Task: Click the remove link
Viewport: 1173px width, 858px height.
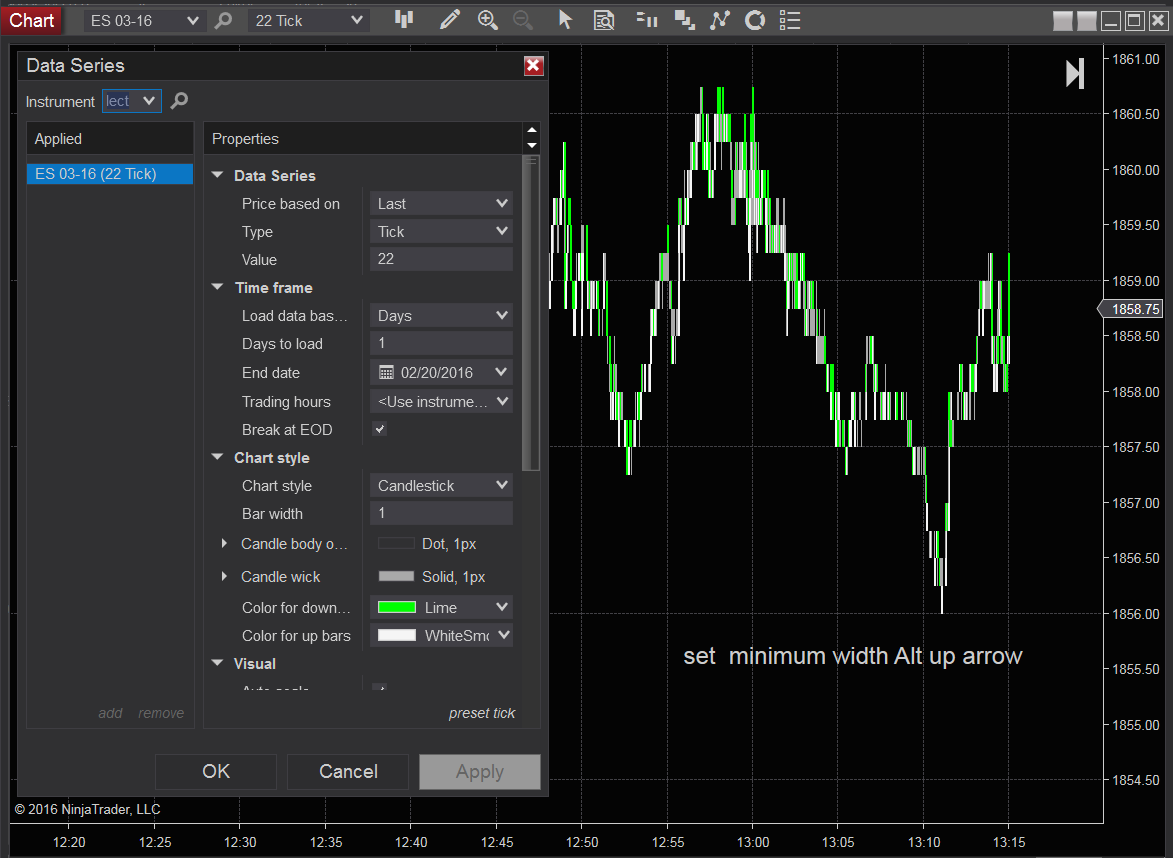Action: coord(161,713)
